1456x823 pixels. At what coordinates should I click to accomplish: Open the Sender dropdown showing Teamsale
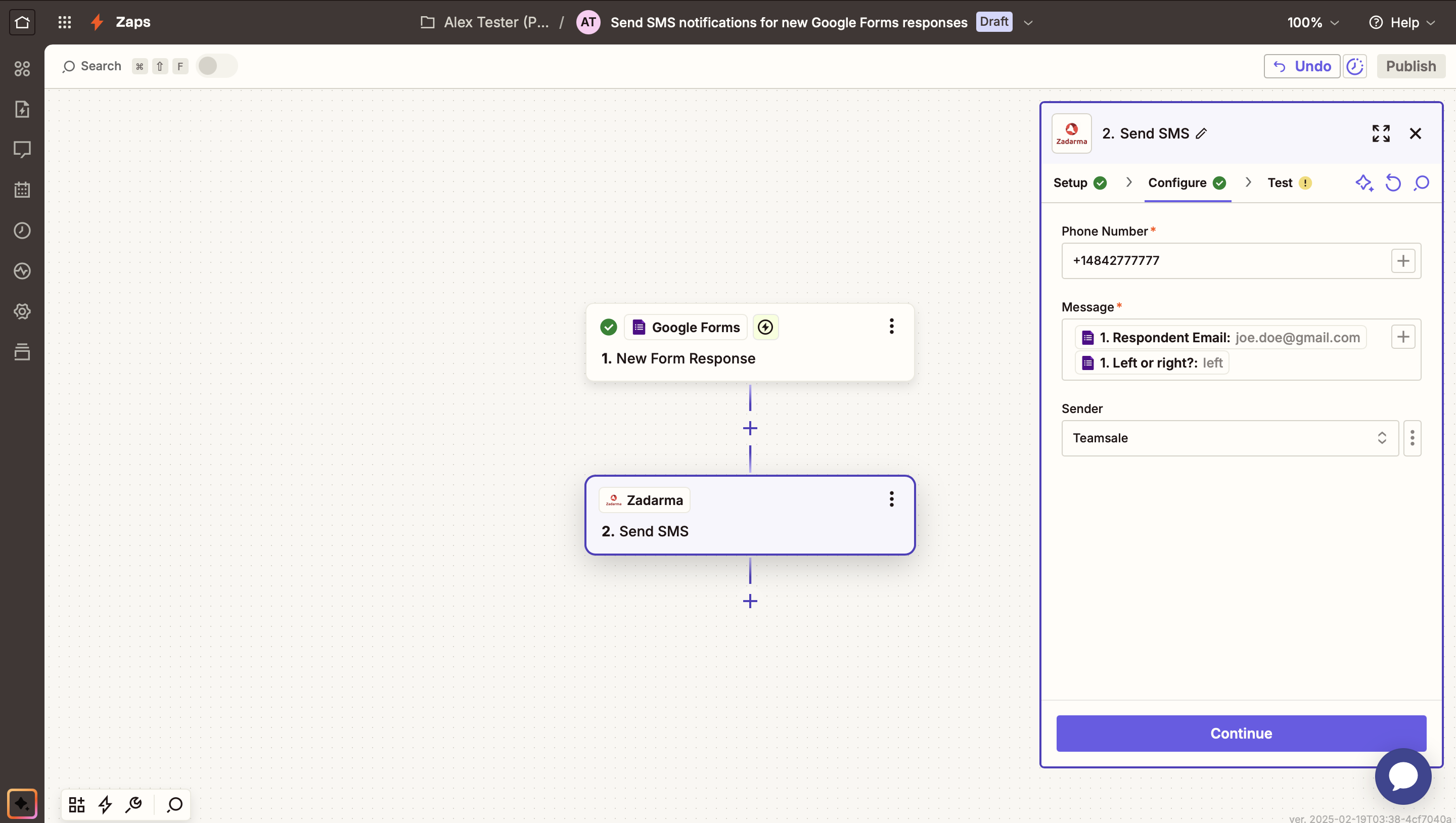1230,438
